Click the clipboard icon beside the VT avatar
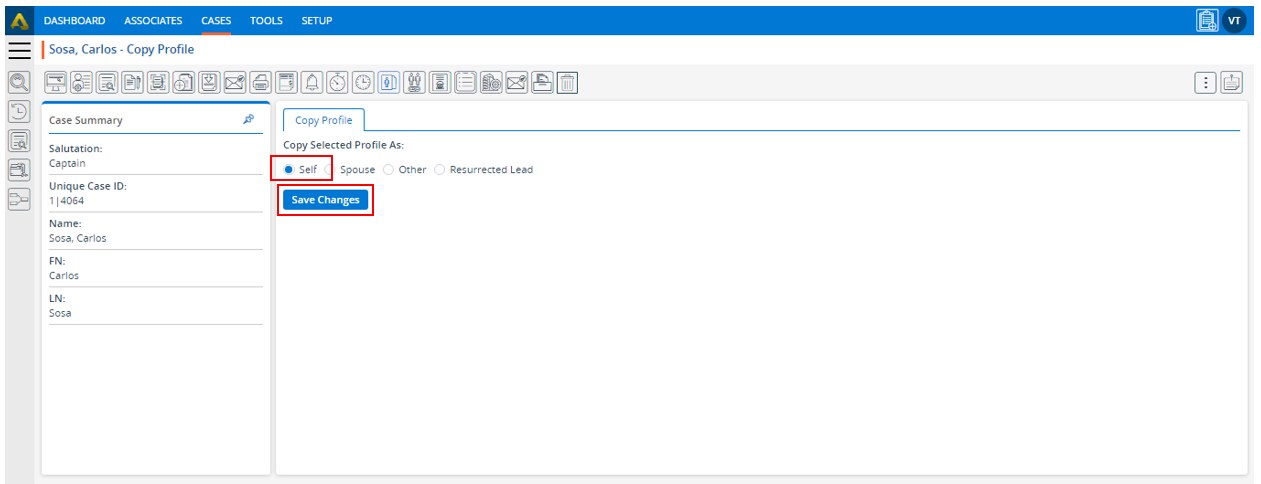Image resolution: width=1261 pixels, height=484 pixels. [1207, 20]
